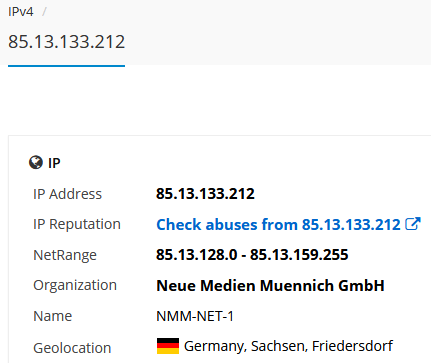The width and height of the screenshot is (431, 363).
Task: Click the bold IP address value 85.13.133.212
Action: pos(205,194)
